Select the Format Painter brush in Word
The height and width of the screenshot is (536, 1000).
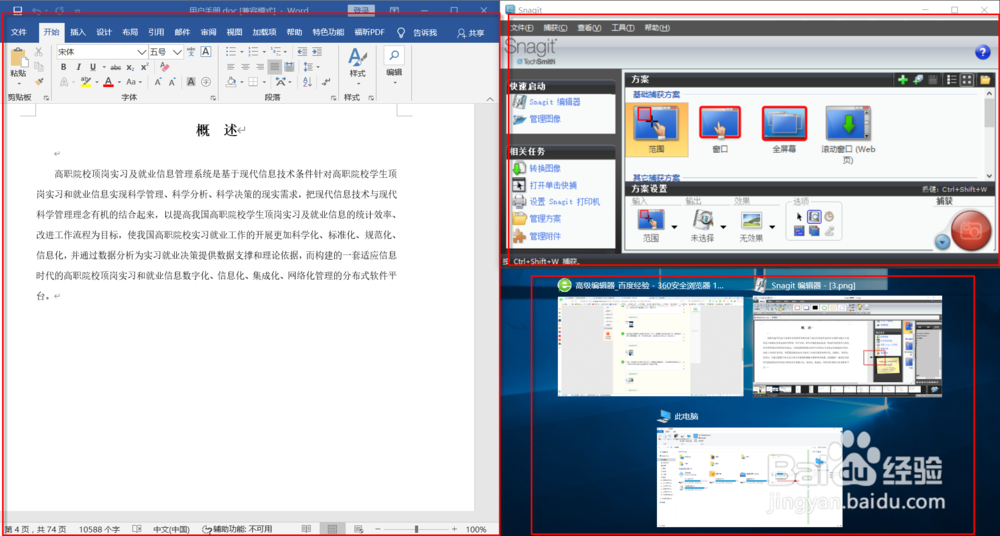39,82
